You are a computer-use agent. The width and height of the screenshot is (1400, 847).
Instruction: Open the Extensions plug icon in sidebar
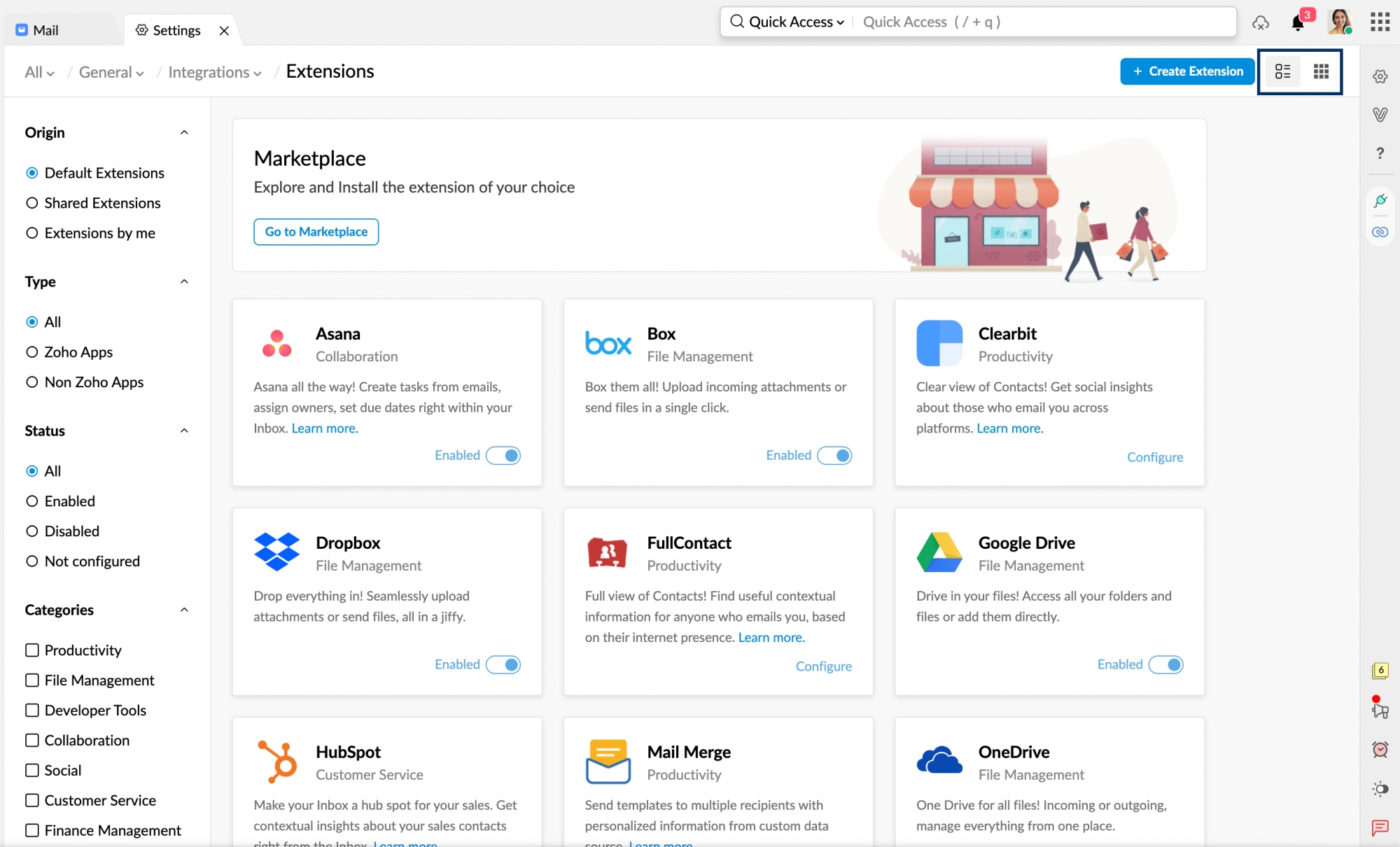[1380, 199]
